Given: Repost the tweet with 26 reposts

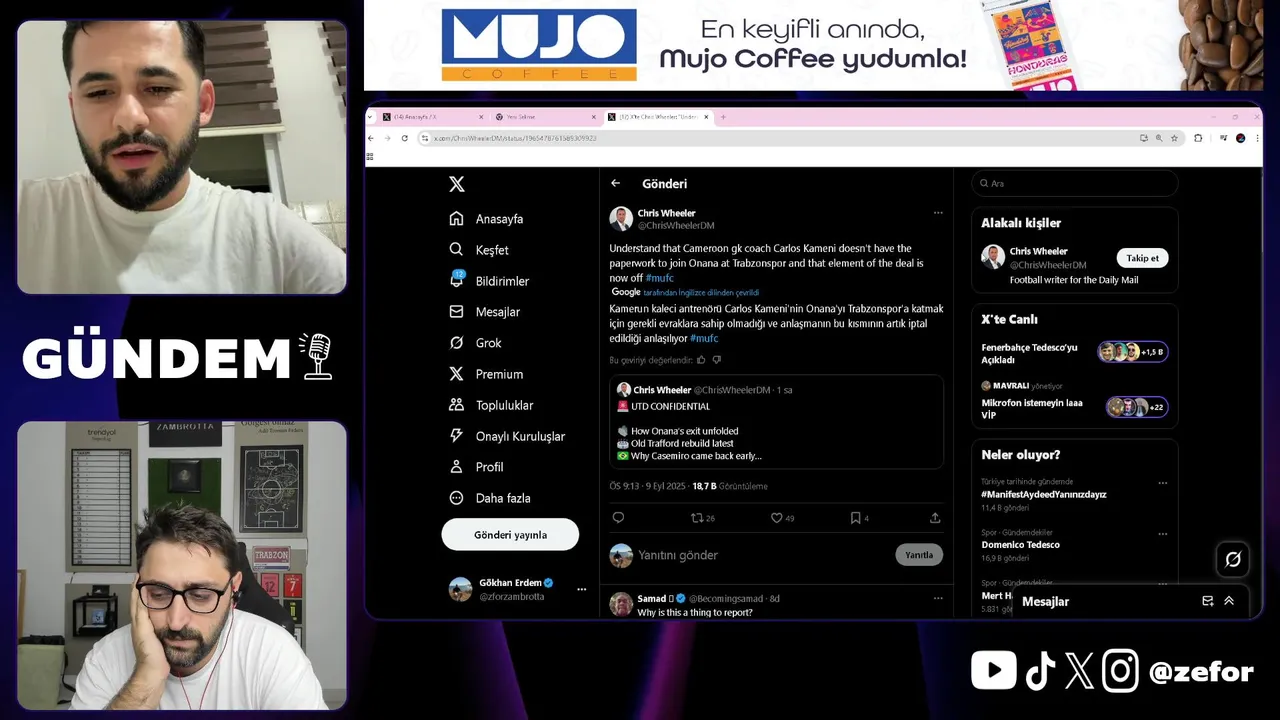Looking at the screenshot, I should pyautogui.click(x=703, y=518).
